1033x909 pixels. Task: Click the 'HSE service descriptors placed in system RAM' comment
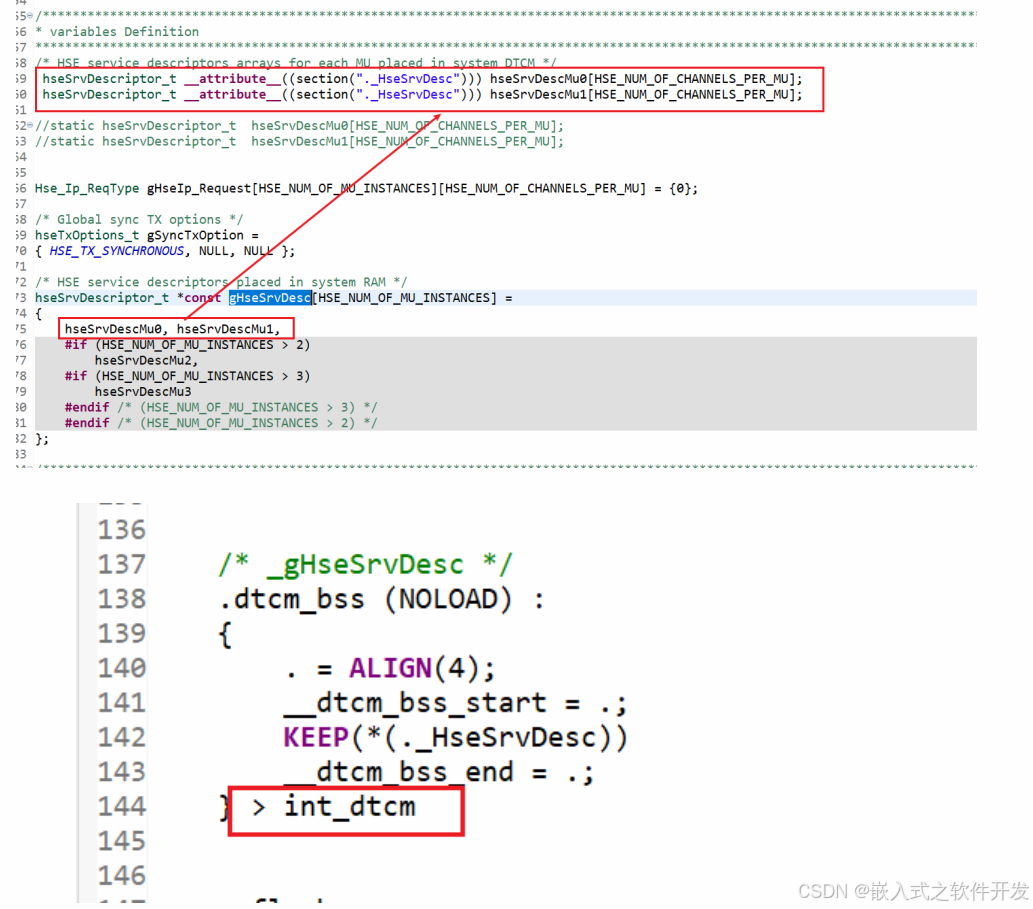(221, 282)
